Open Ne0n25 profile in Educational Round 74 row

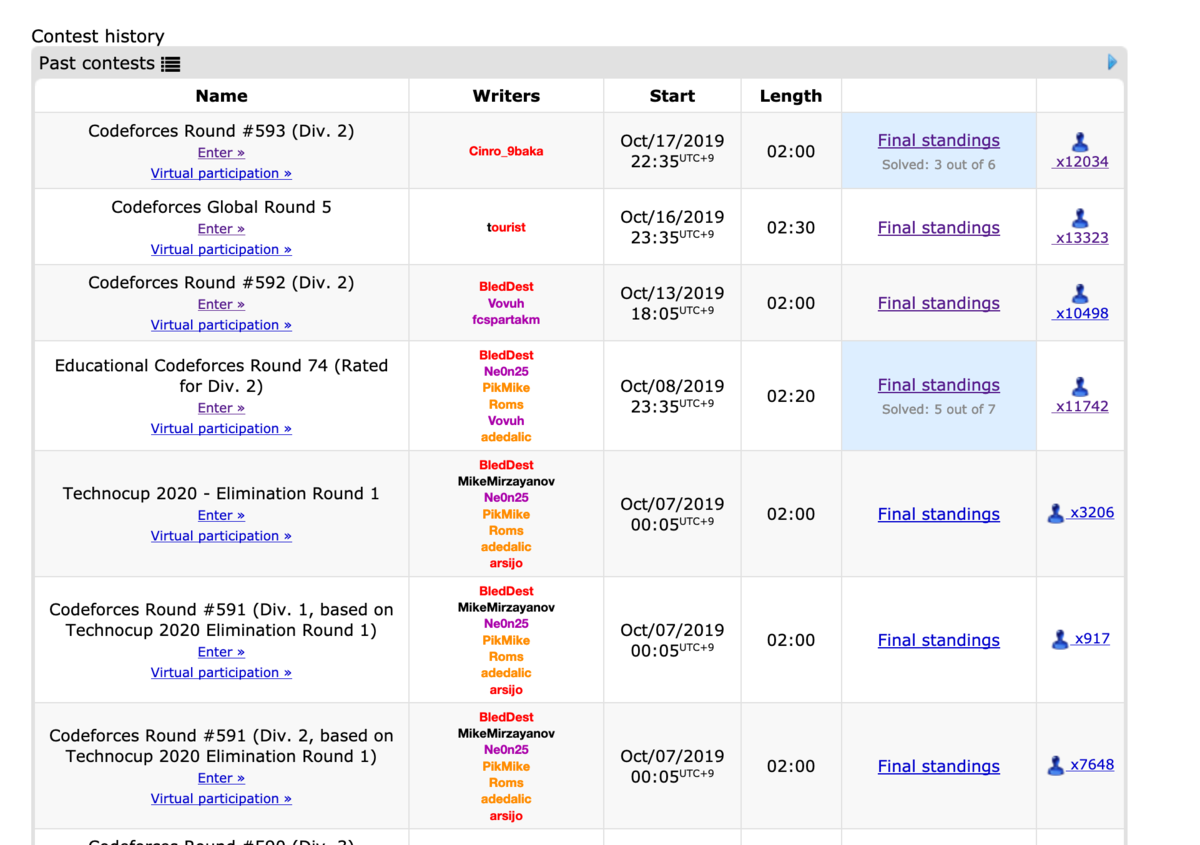[506, 372]
